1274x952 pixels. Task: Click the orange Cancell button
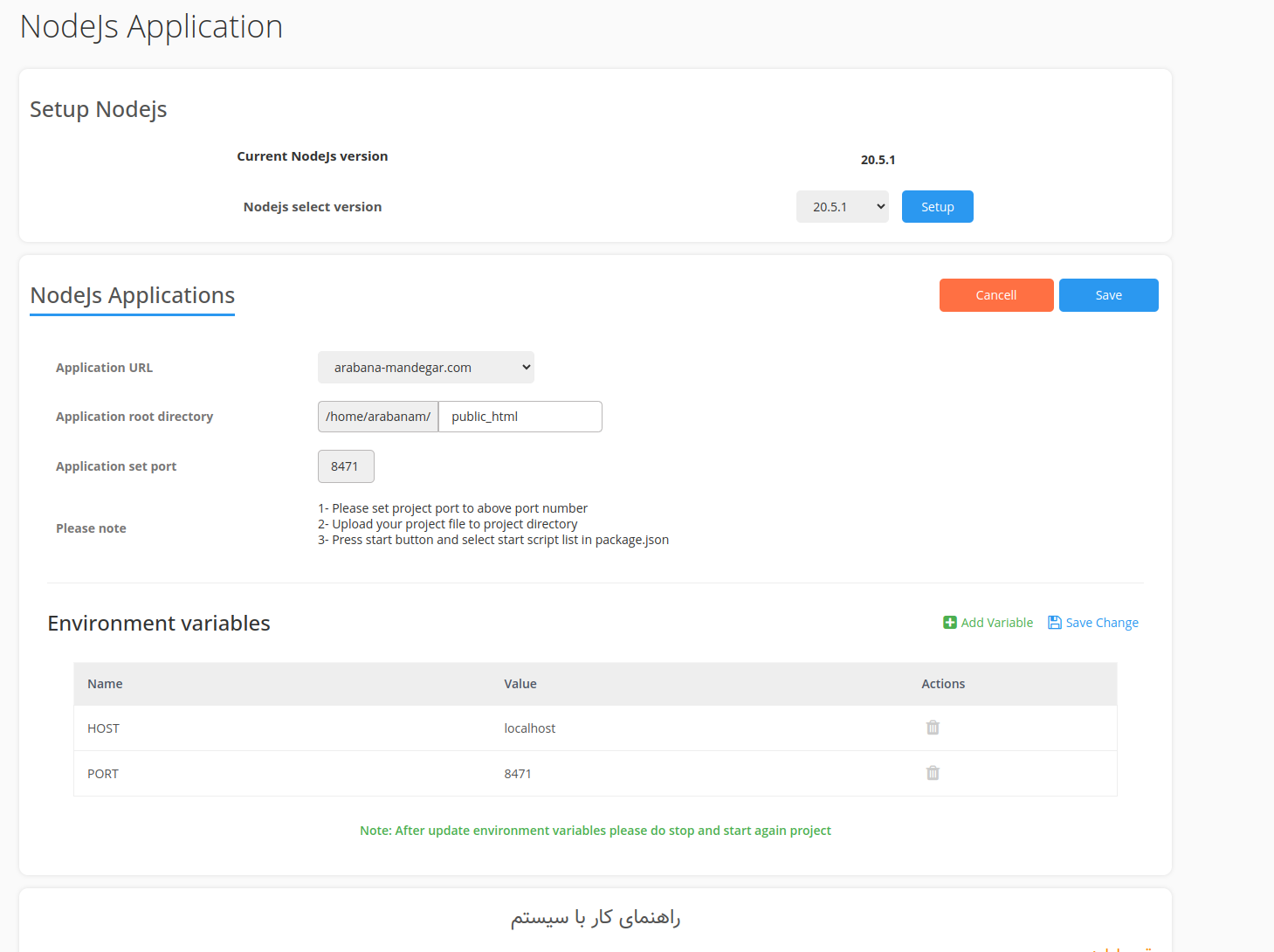pos(995,295)
